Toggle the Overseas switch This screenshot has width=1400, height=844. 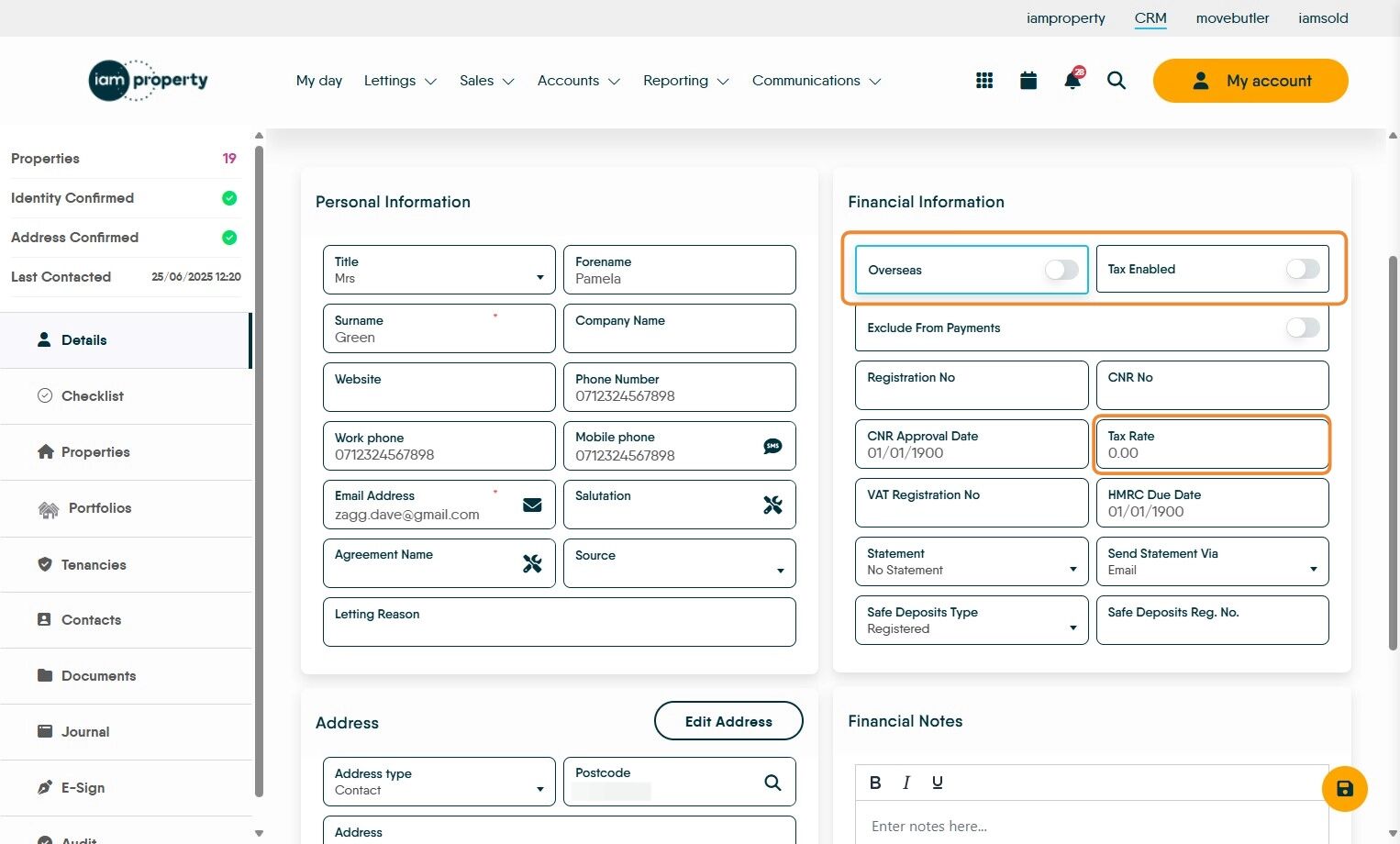(1061, 270)
